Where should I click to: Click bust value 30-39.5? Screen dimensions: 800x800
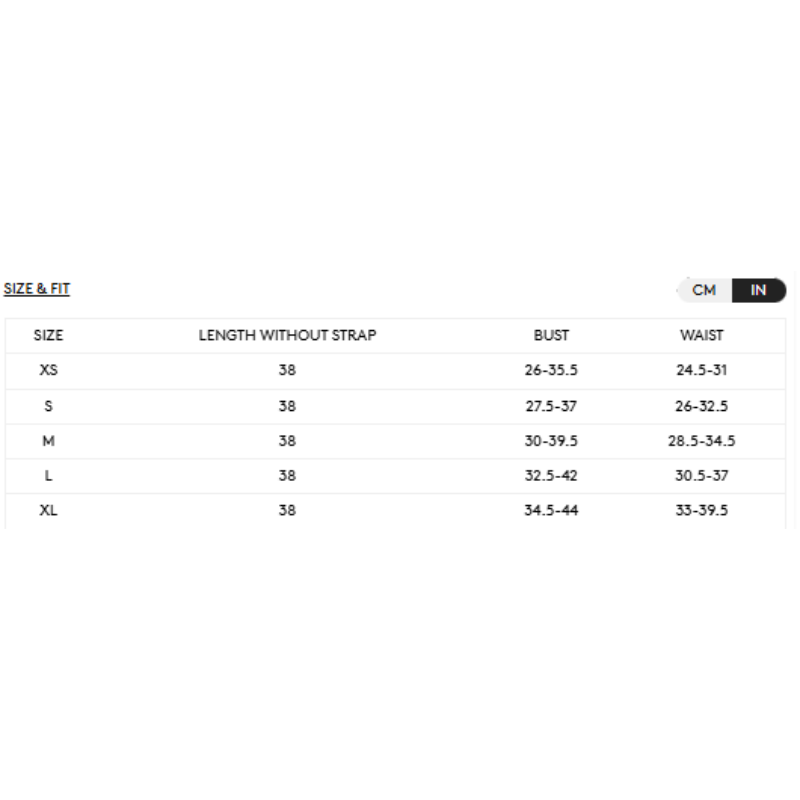click(551, 441)
